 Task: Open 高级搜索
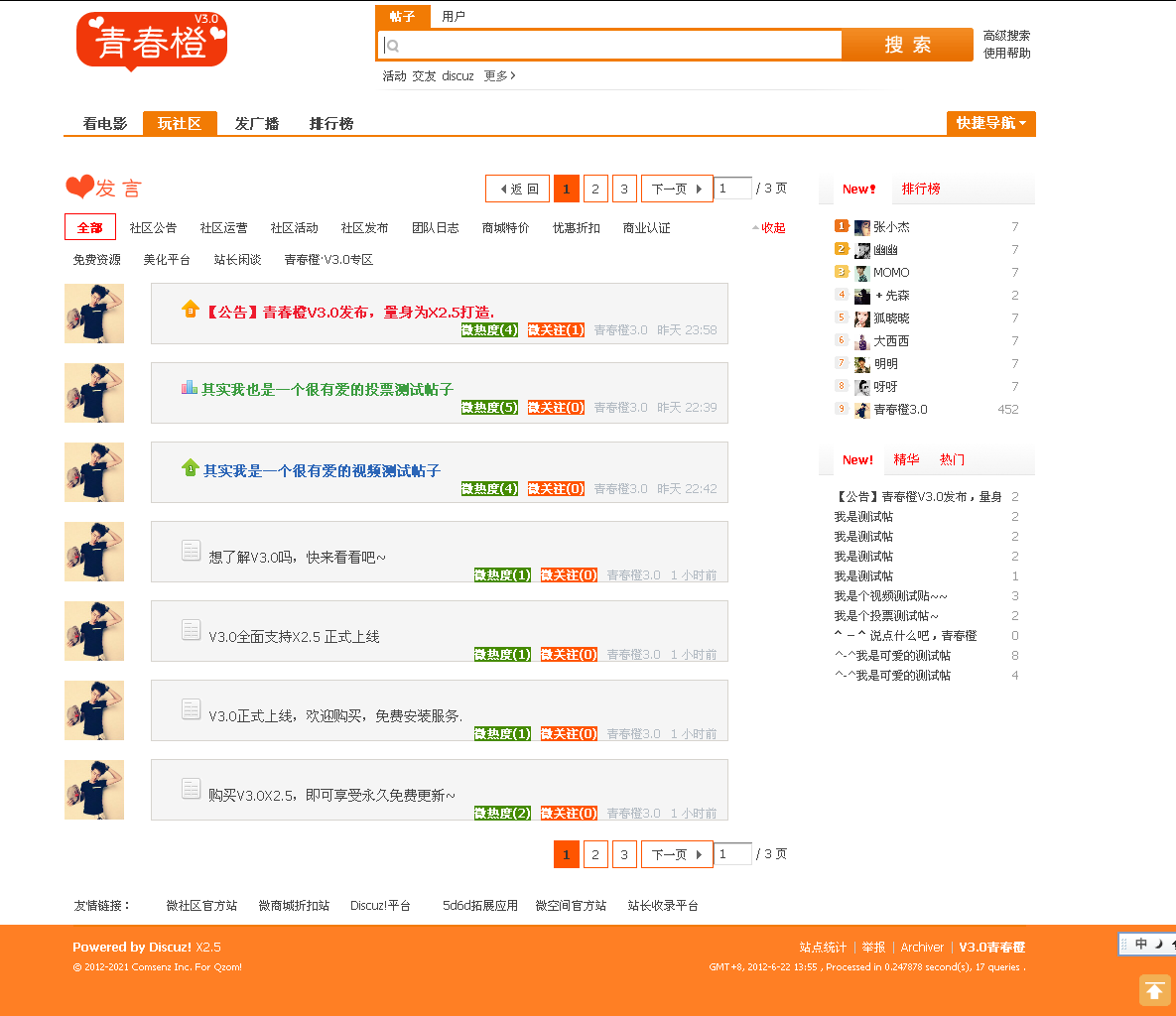[1006, 36]
